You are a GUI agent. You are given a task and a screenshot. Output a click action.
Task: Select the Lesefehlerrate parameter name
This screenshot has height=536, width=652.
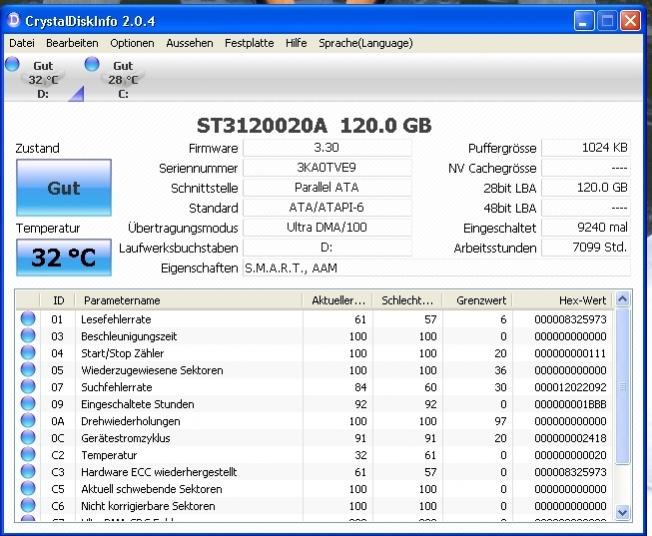(x=116, y=319)
